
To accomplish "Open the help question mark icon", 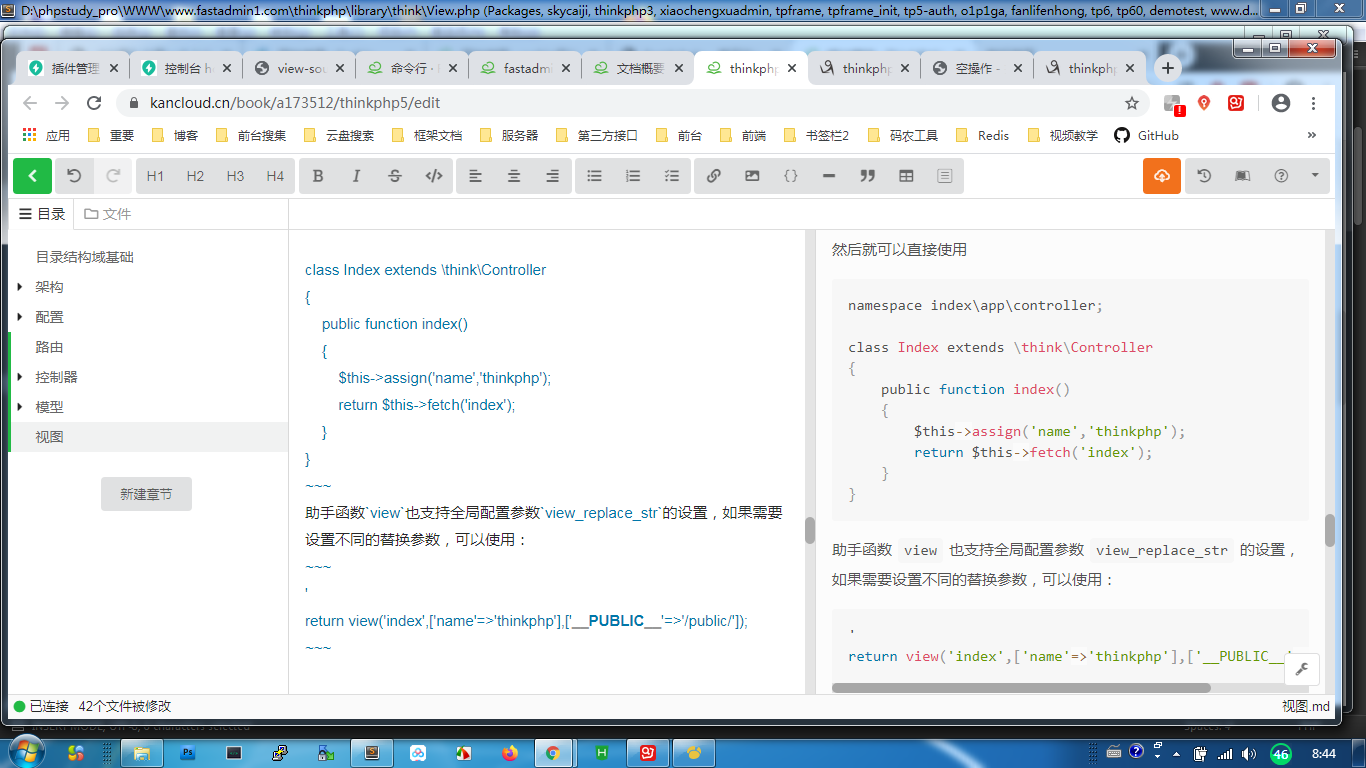I will click(1281, 176).
